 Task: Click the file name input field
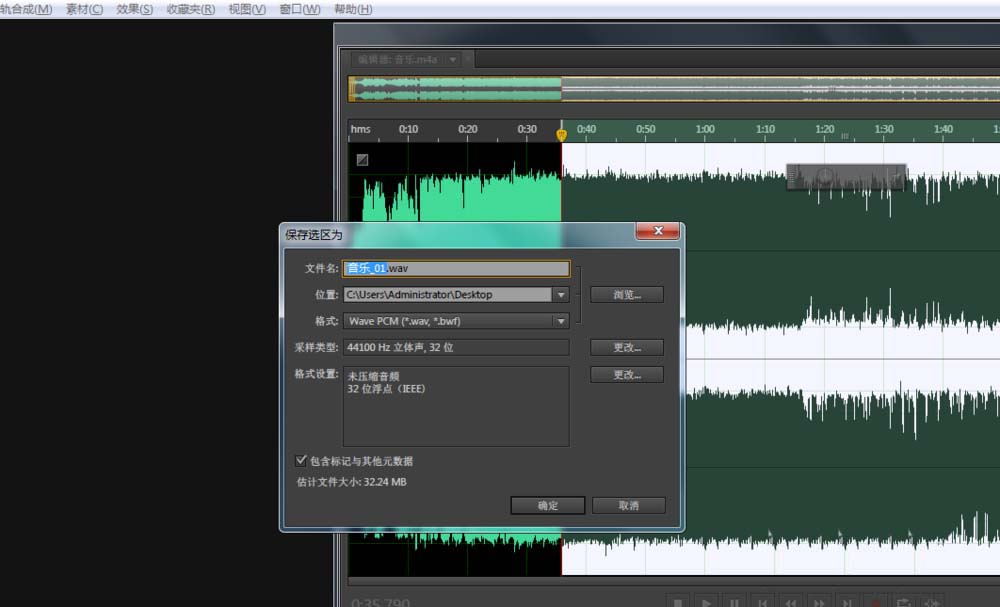(456, 268)
